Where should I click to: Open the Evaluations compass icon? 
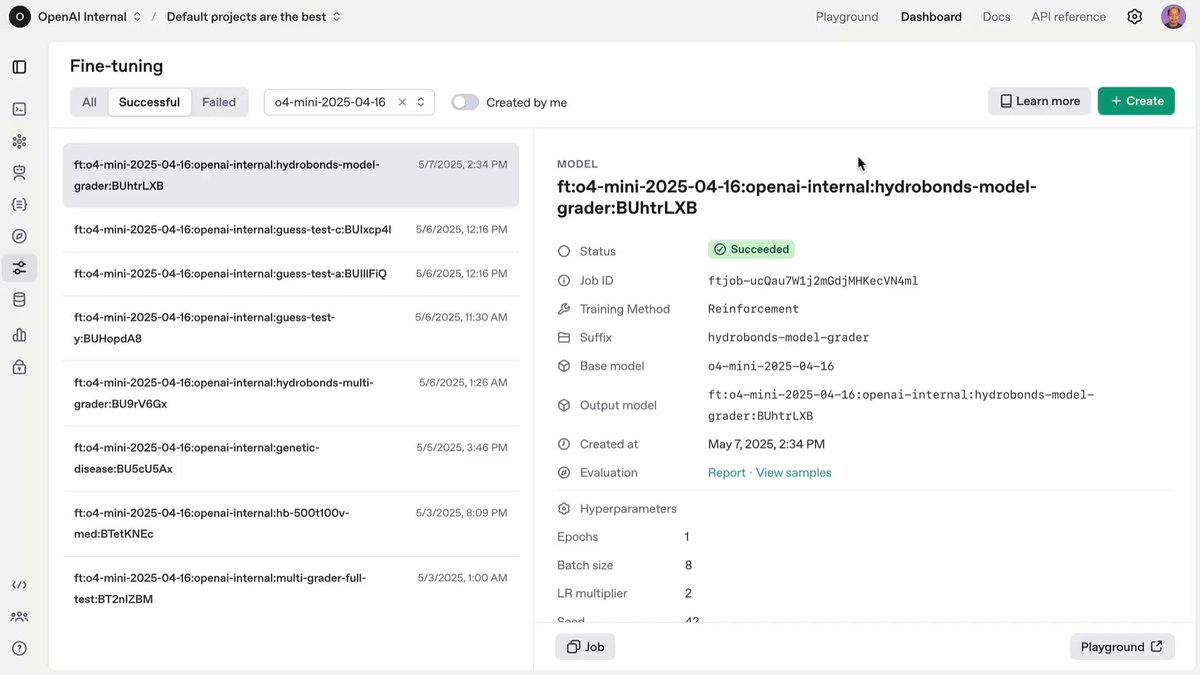[18, 235]
